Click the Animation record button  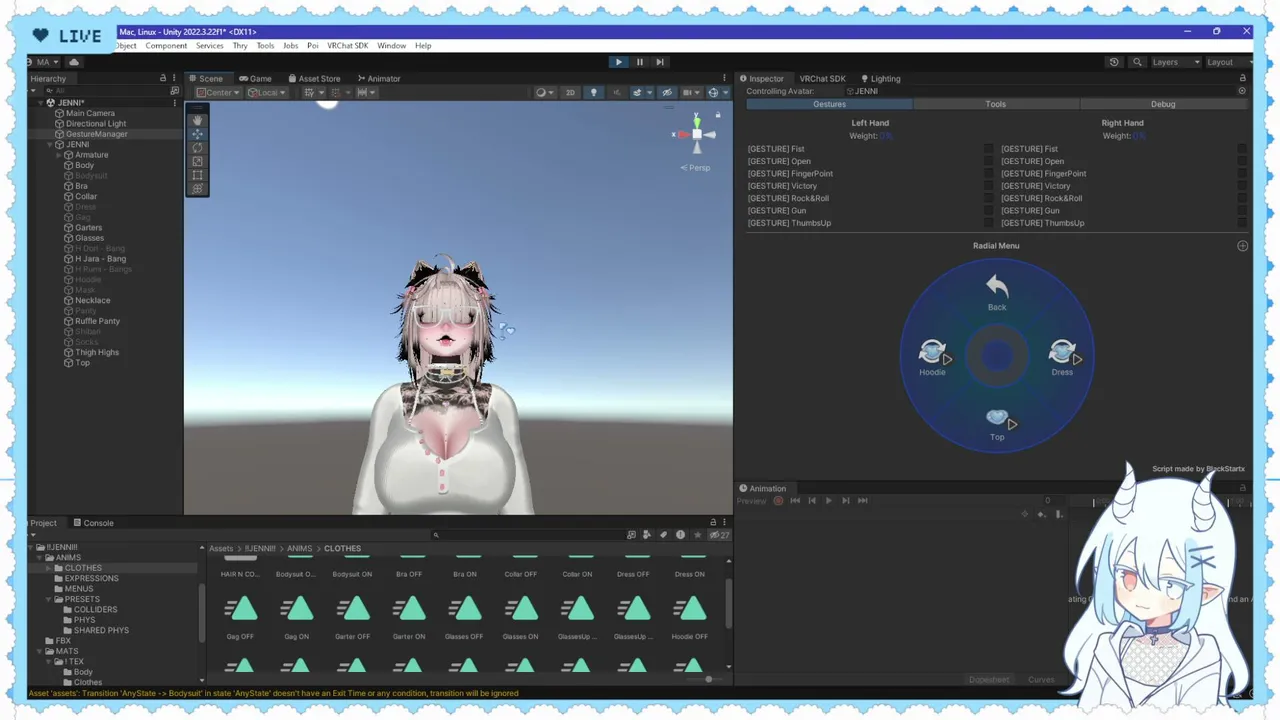click(x=778, y=501)
